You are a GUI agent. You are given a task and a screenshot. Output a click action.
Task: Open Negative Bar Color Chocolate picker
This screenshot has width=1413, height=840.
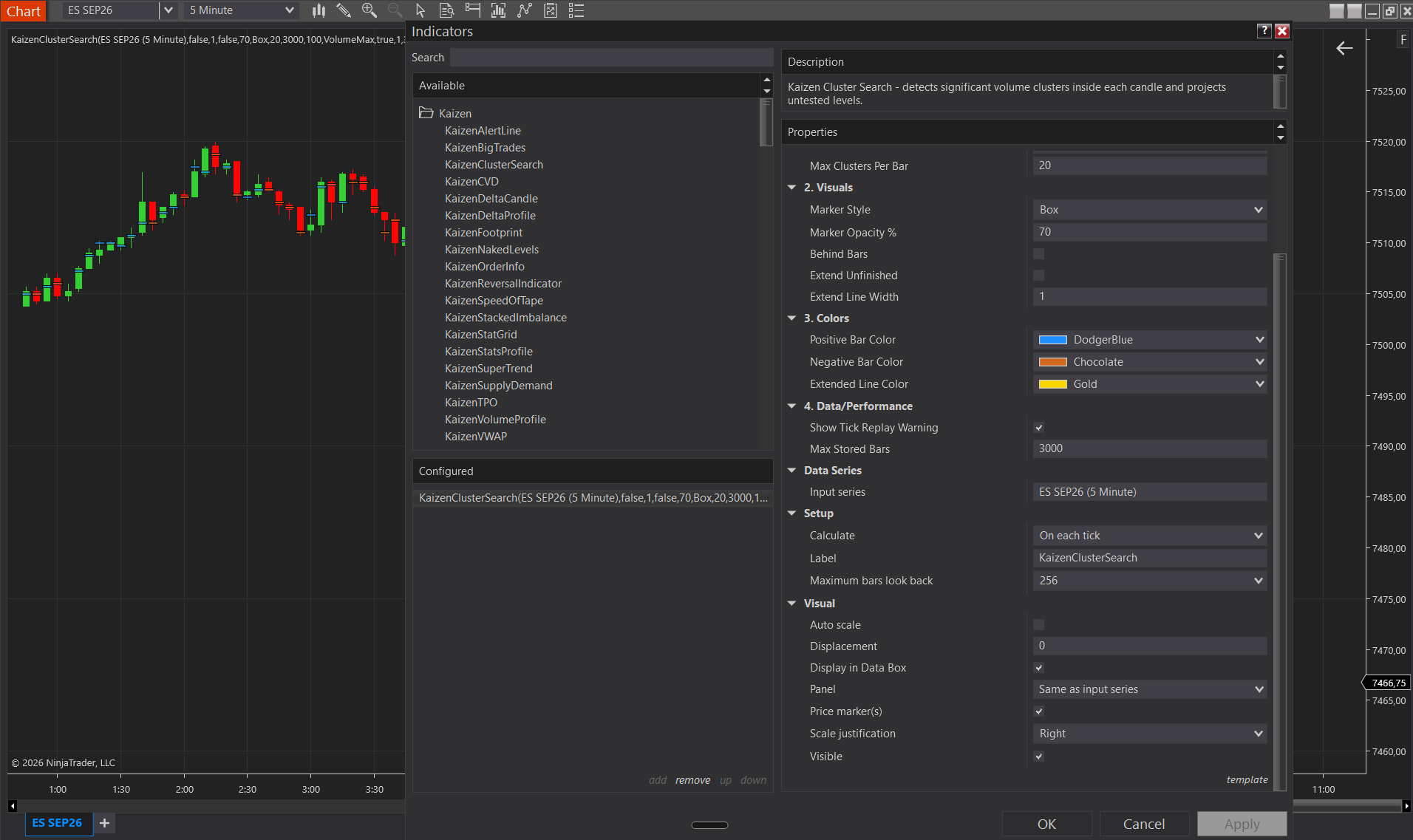coord(1150,362)
